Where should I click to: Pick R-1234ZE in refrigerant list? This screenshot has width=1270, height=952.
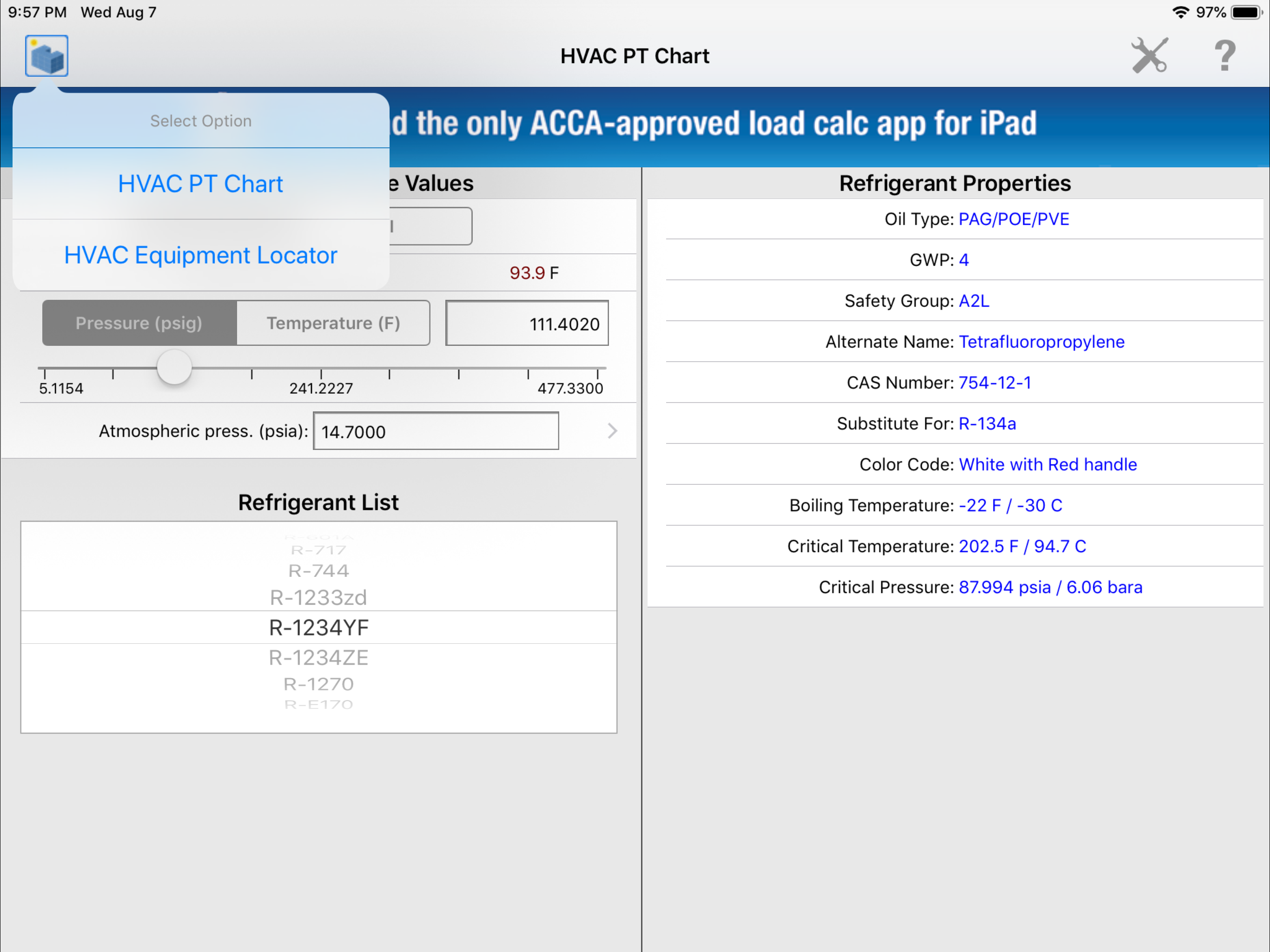318,658
